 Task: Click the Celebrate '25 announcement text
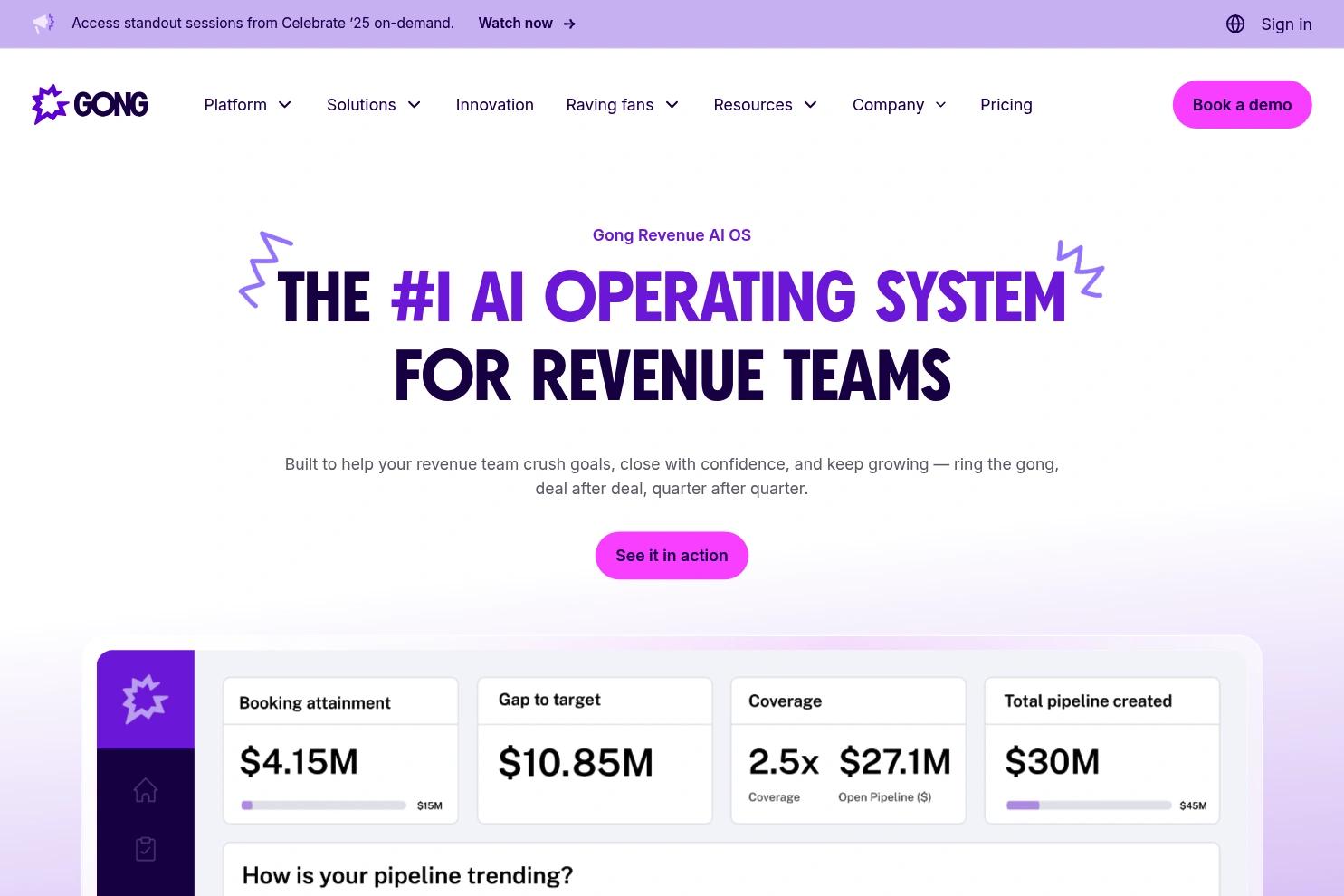[262, 24]
